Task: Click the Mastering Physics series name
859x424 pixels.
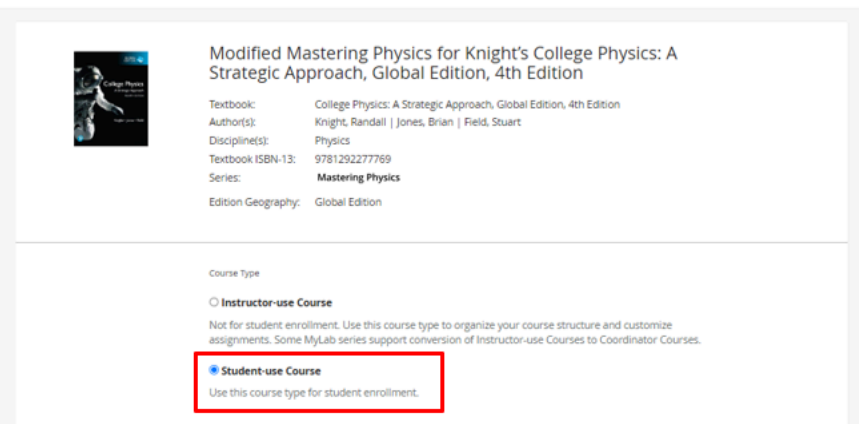Action: pos(358,178)
